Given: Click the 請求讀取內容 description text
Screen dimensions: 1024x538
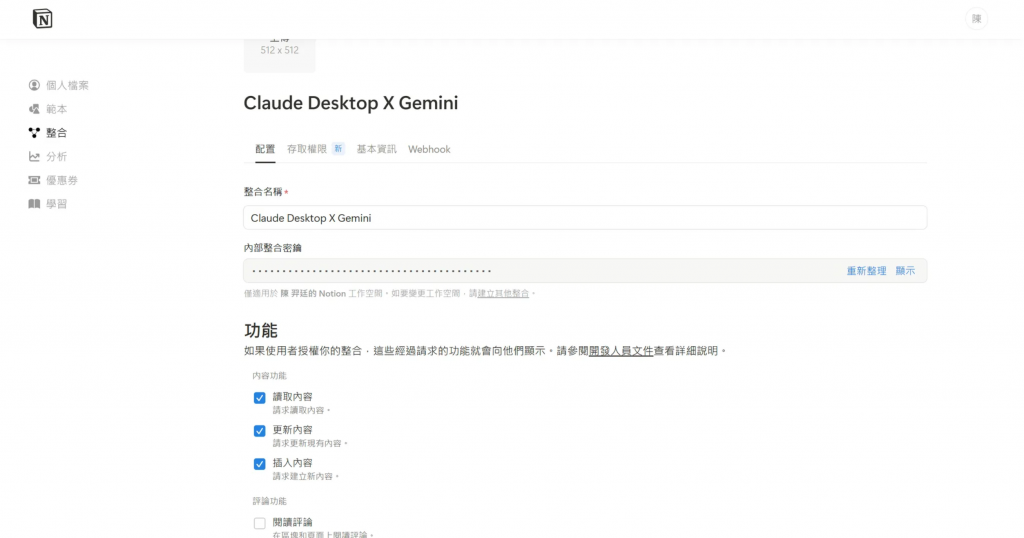Looking at the screenshot, I should pyautogui.click(x=302, y=411).
